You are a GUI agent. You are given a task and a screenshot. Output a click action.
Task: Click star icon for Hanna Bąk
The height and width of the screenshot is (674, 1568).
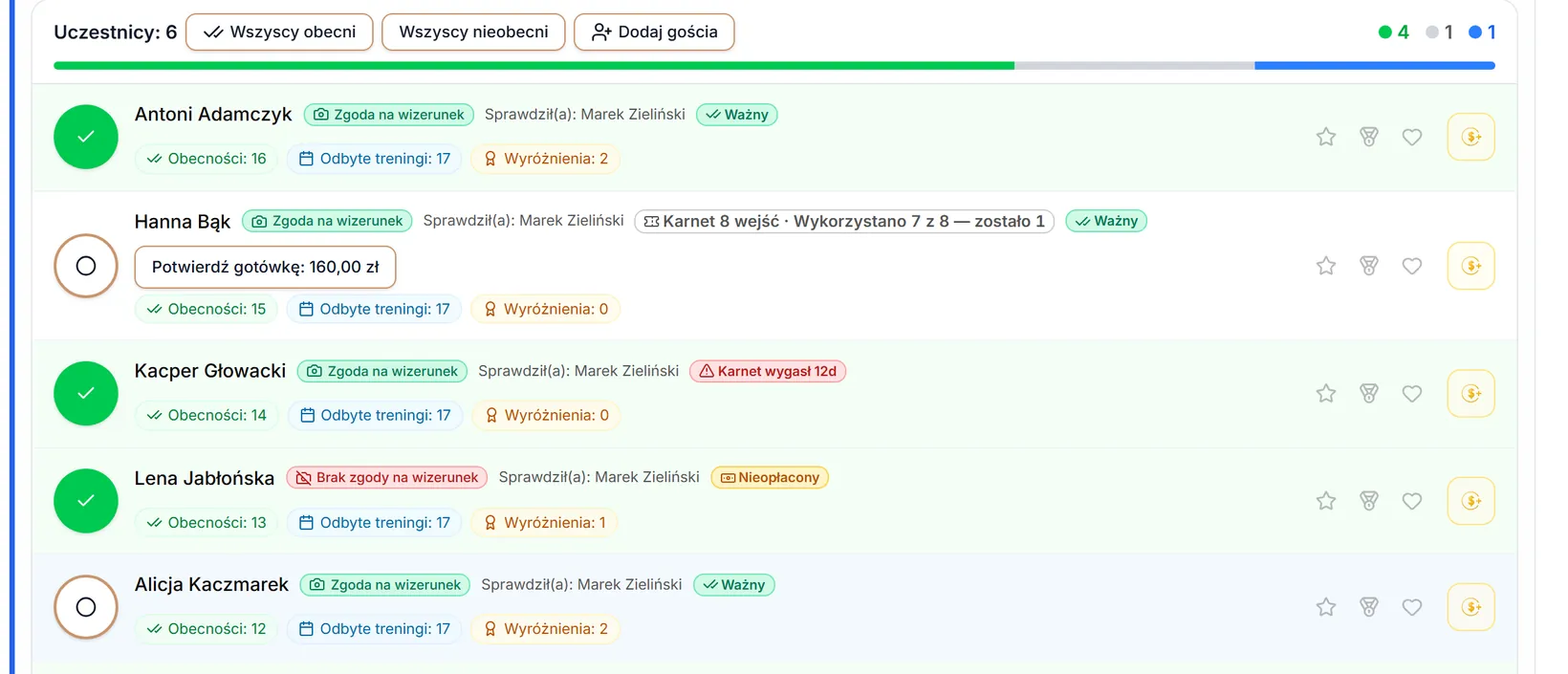point(1325,266)
